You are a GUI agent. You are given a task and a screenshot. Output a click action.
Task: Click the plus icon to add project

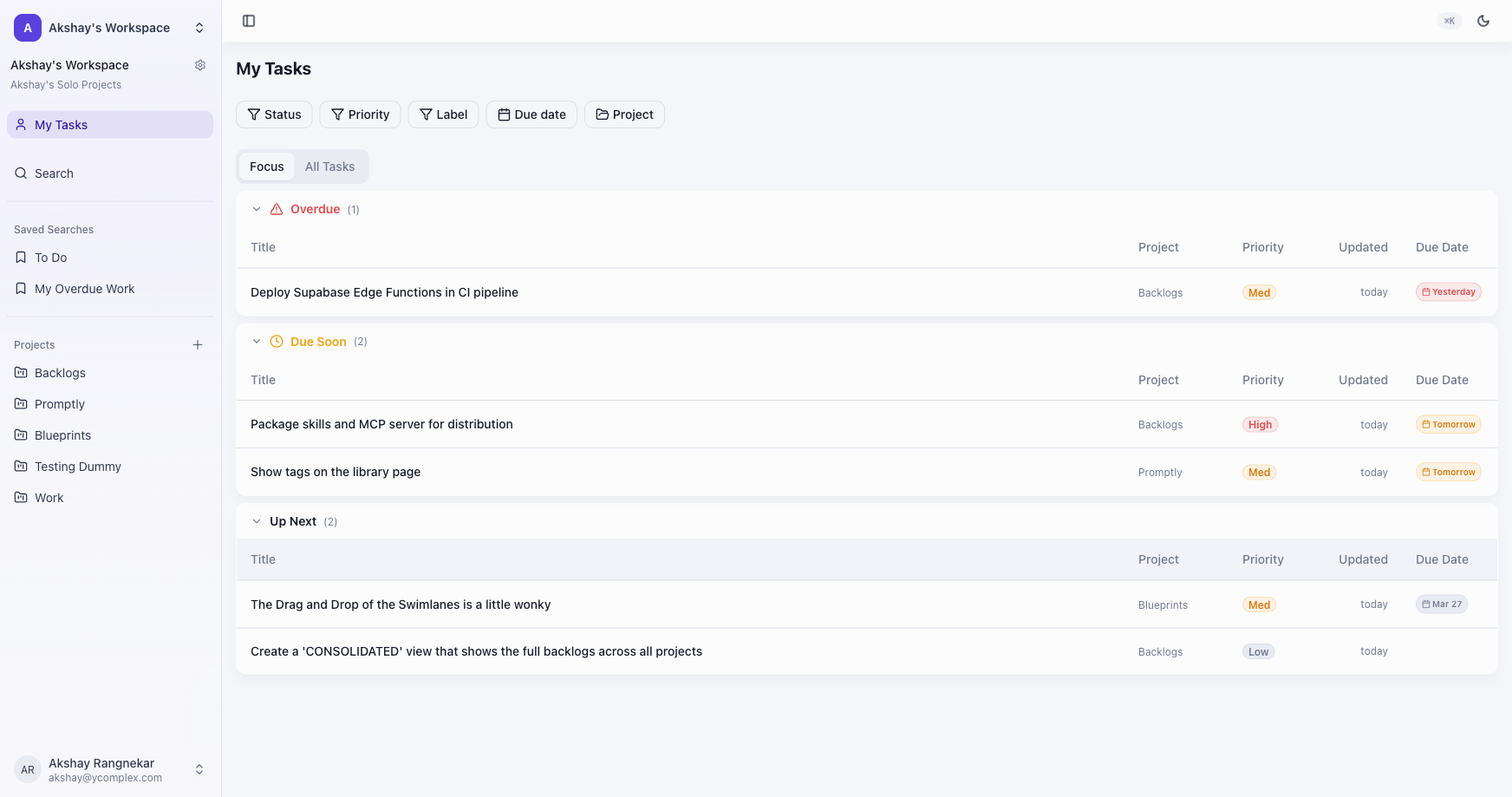pyautogui.click(x=198, y=345)
